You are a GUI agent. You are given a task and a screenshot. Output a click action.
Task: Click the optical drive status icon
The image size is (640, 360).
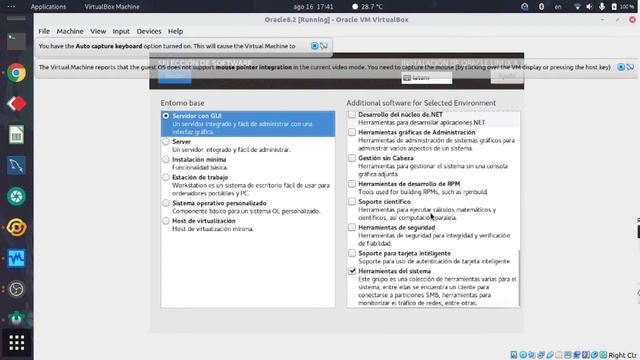tap(523, 355)
